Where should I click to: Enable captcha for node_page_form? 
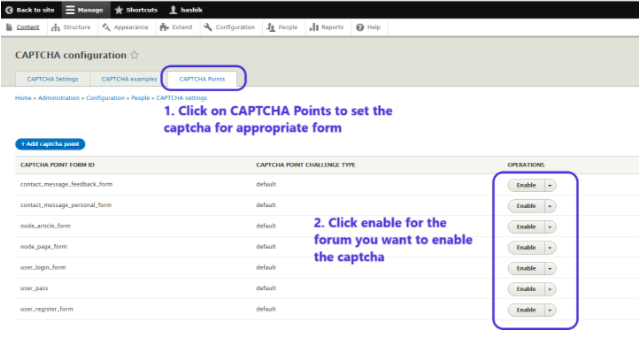pos(526,247)
